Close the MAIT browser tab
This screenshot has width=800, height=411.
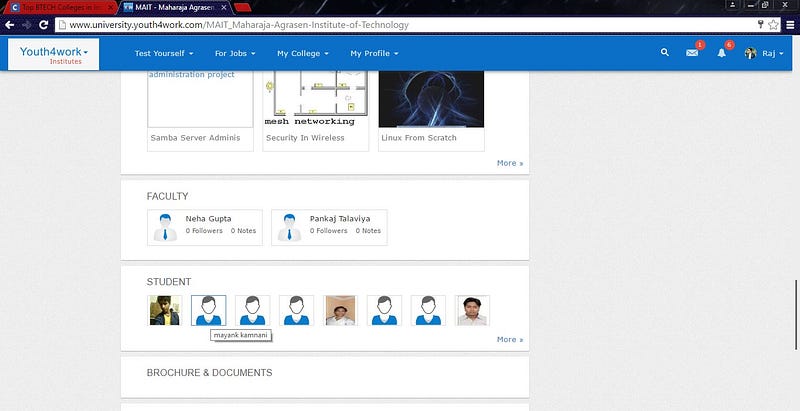[223, 8]
